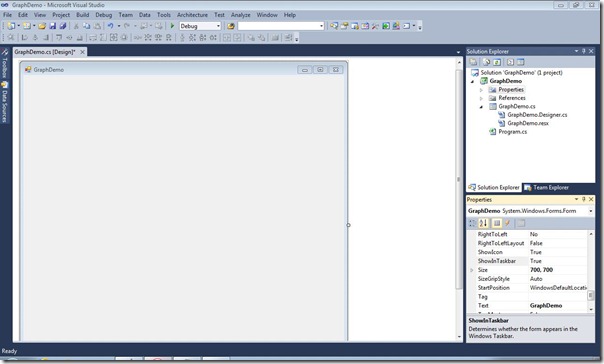Click the Toolbox wrench icon in left sidebar
The width and height of the screenshot is (604, 364).
tap(5, 52)
